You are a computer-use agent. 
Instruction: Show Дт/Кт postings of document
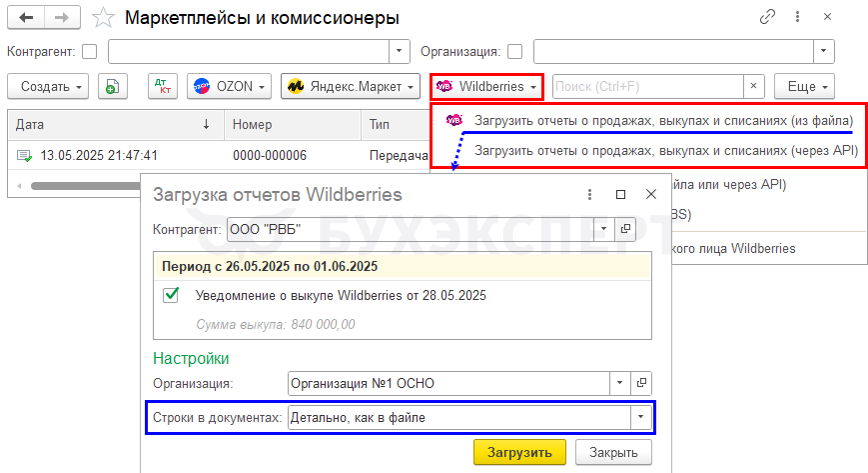click(x=163, y=86)
